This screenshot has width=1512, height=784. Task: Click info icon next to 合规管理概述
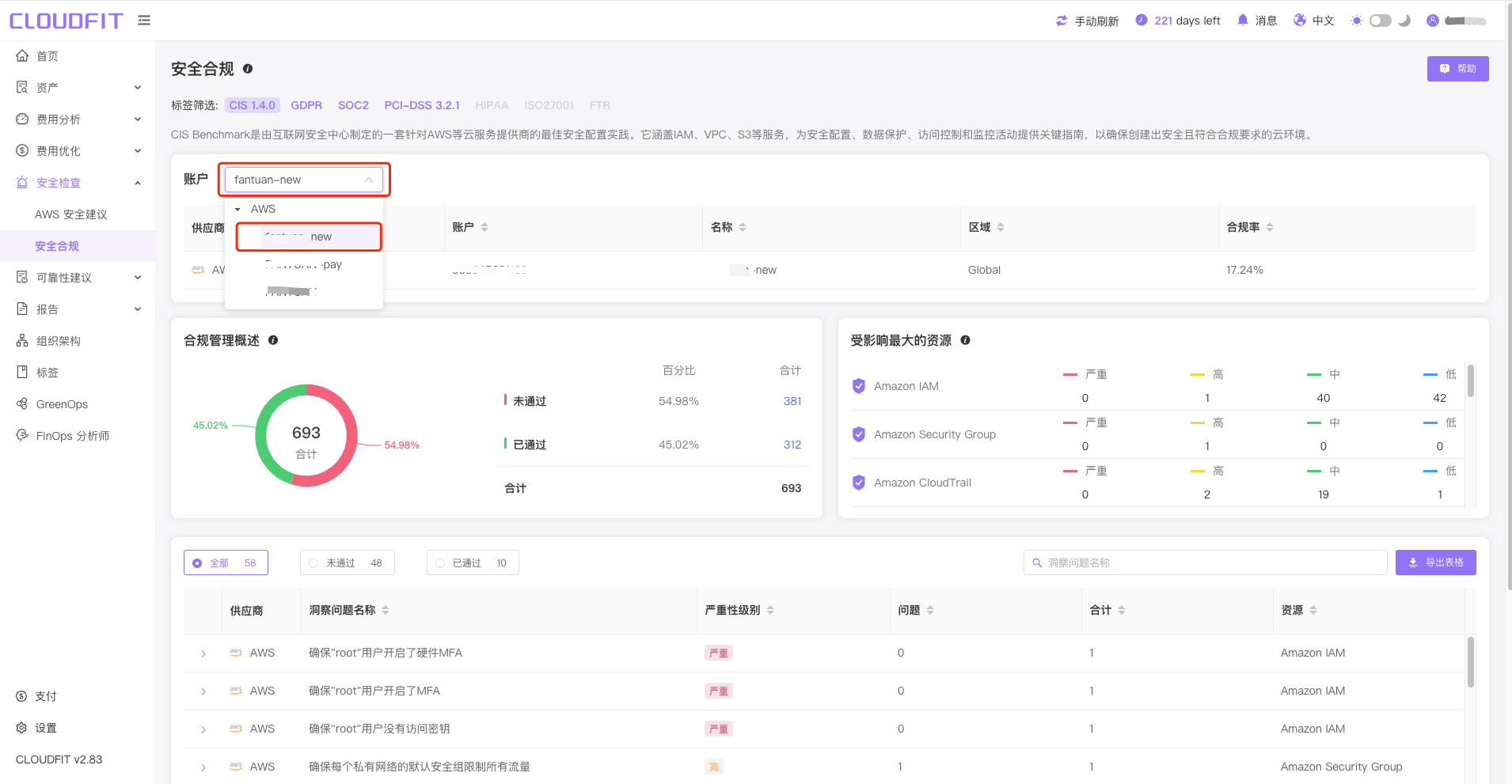pyautogui.click(x=273, y=340)
